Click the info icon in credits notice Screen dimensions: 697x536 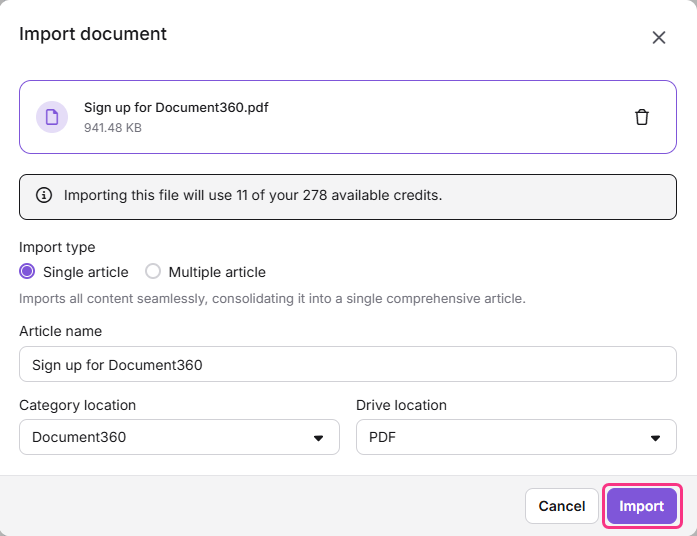coord(44,195)
